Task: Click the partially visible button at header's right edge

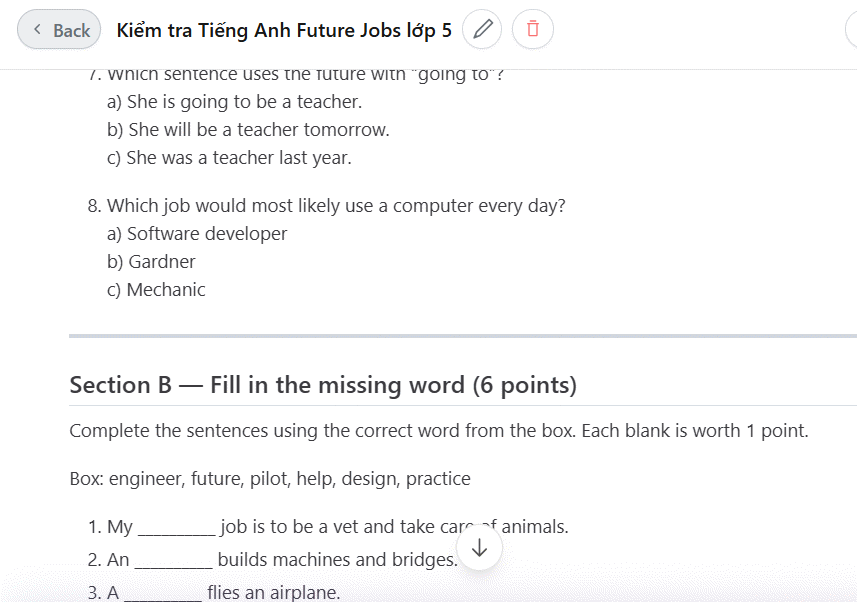Action: [x=851, y=30]
